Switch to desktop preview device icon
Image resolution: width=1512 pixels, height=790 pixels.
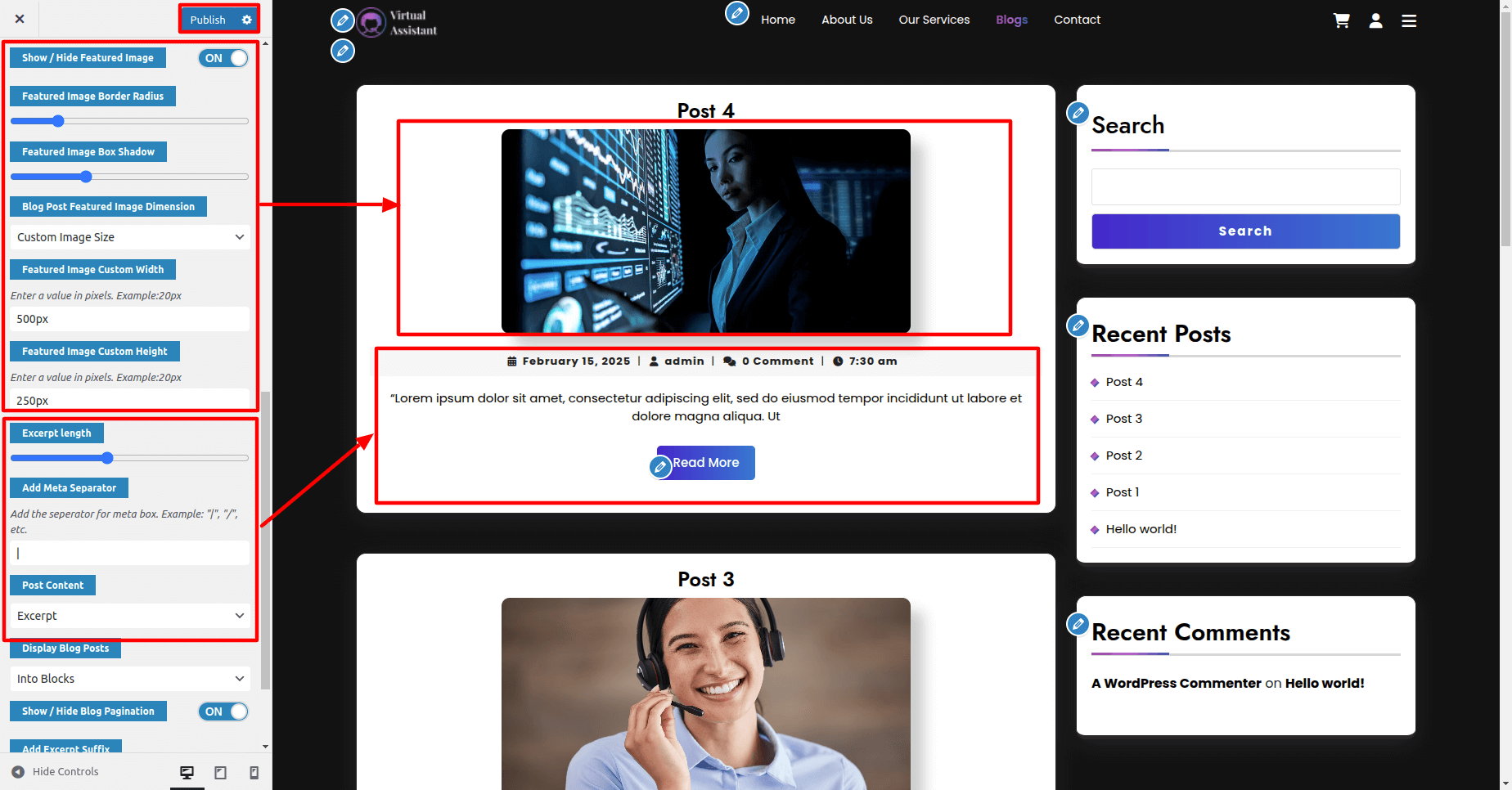pos(187,772)
